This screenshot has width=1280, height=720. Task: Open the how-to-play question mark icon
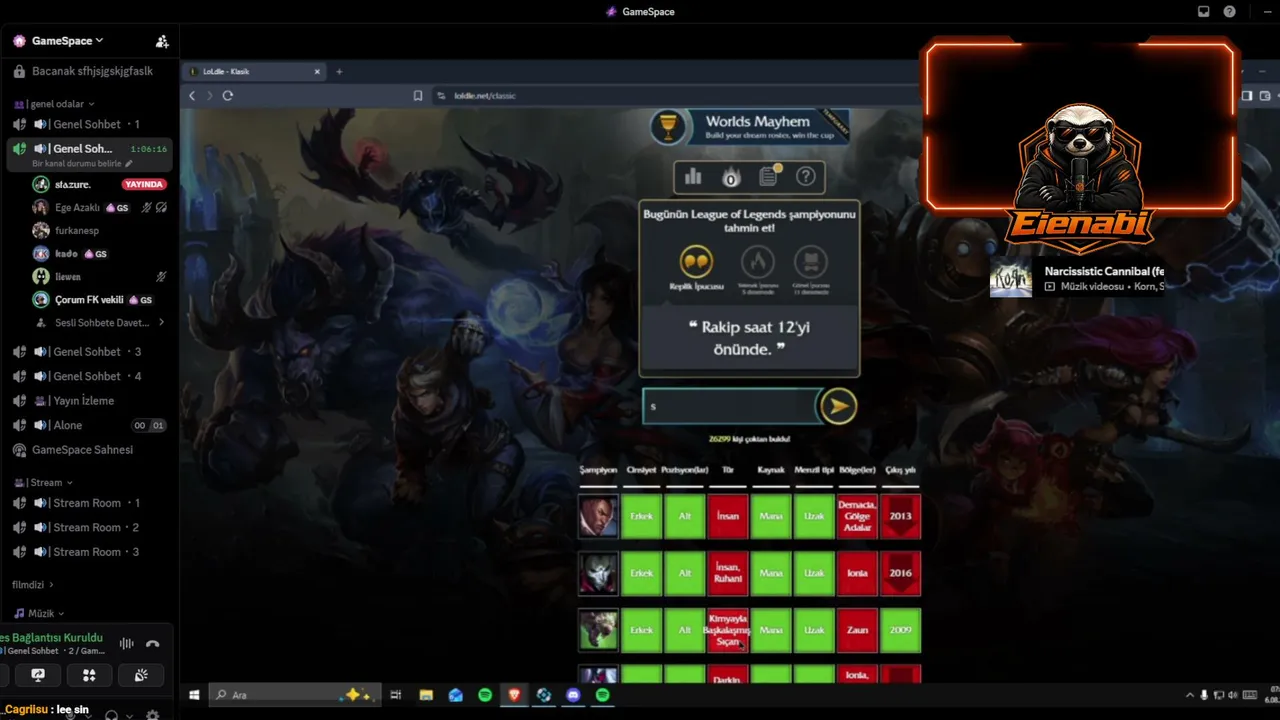click(x=806, y=177)
